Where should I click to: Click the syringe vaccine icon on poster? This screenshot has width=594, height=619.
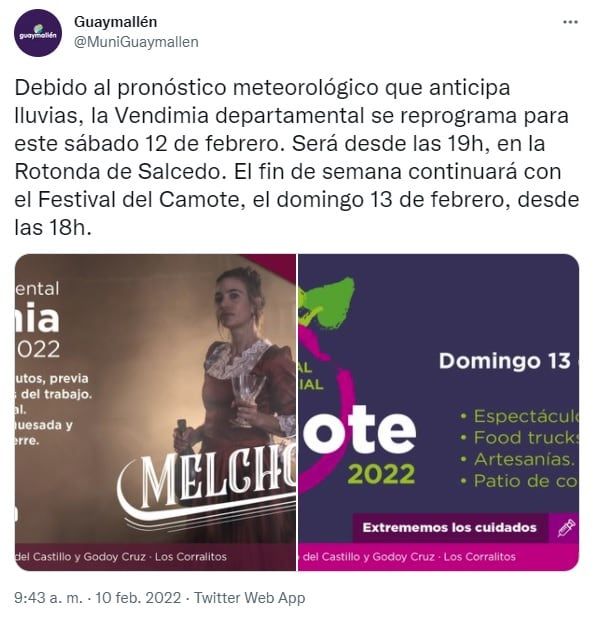coord(566,528)
